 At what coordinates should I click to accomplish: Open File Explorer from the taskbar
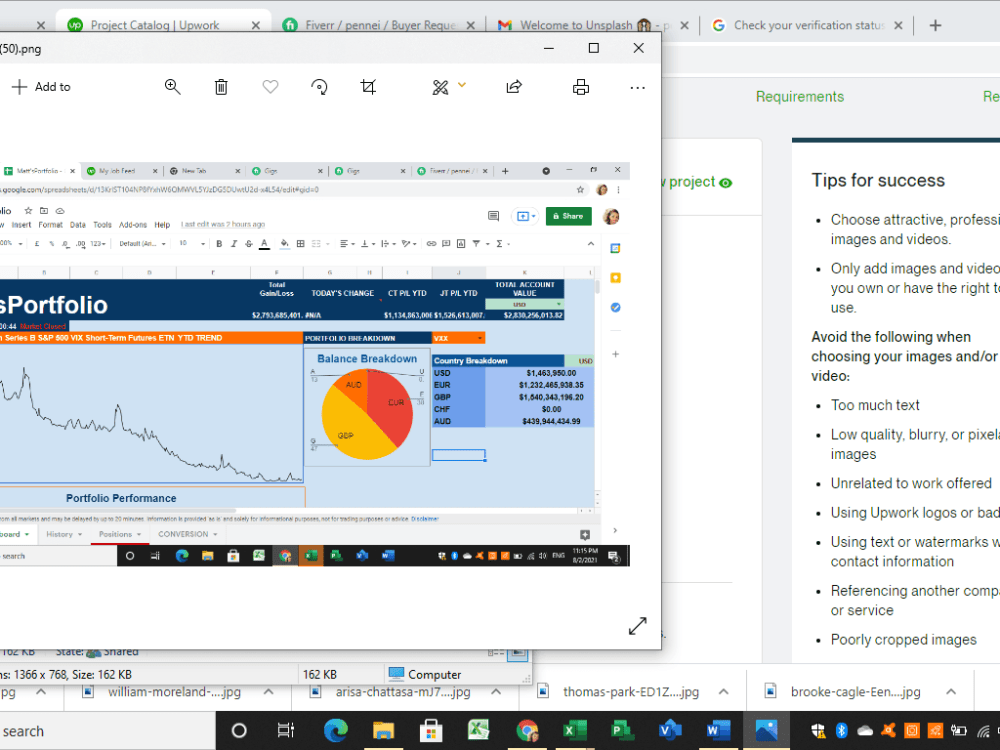(383, 730)
